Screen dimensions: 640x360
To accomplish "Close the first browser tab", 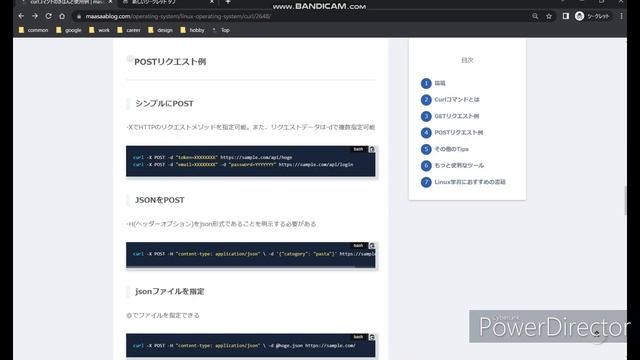I will (x=110, y=2).
